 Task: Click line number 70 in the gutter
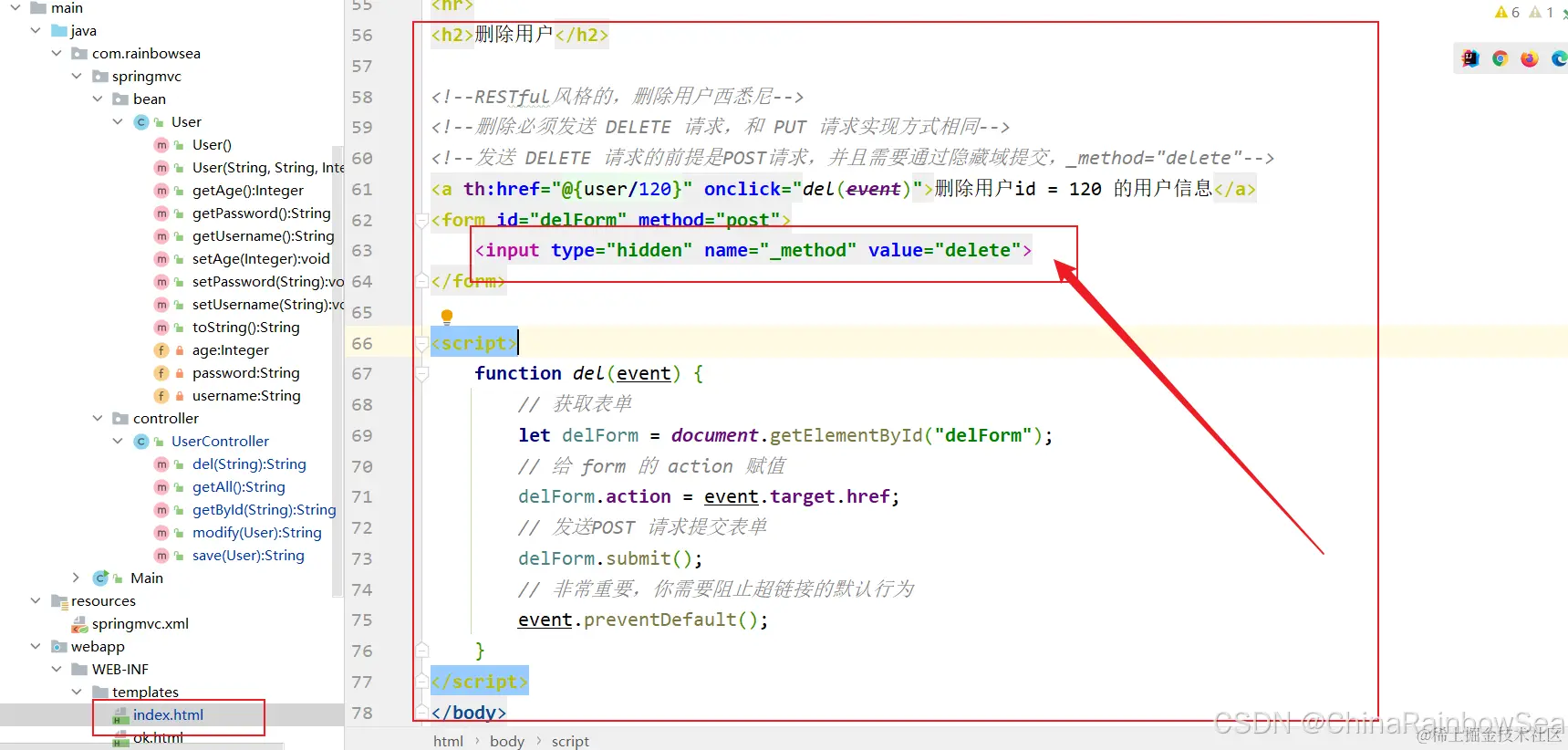pyautogui.click(x=362, y=466)
